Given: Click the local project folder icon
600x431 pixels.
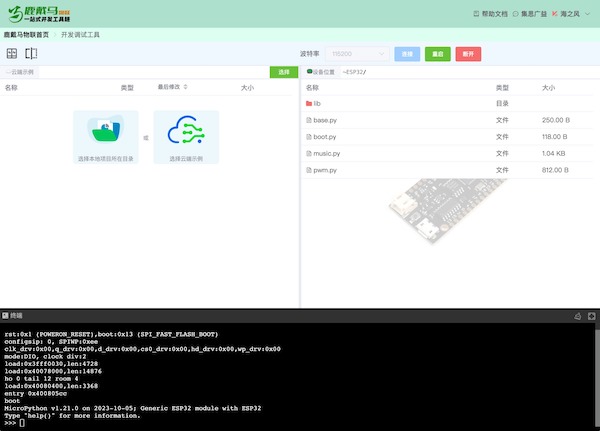Looking at the screenshot, I should click(105, 131).
